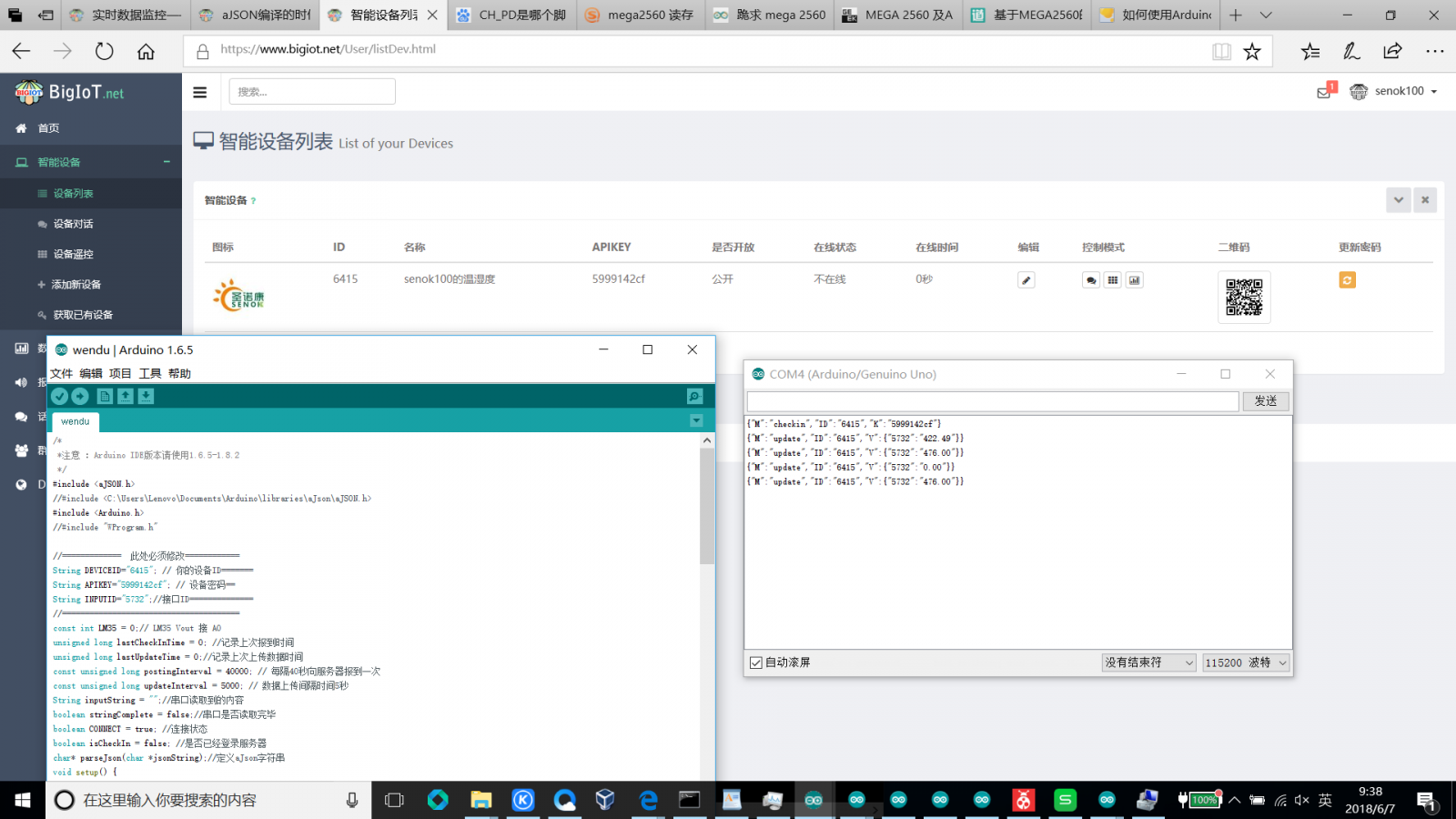Click the editor scrollbar up arrow
The width and height of the screenshot is (1456, 819).
(x=707, y=440)
